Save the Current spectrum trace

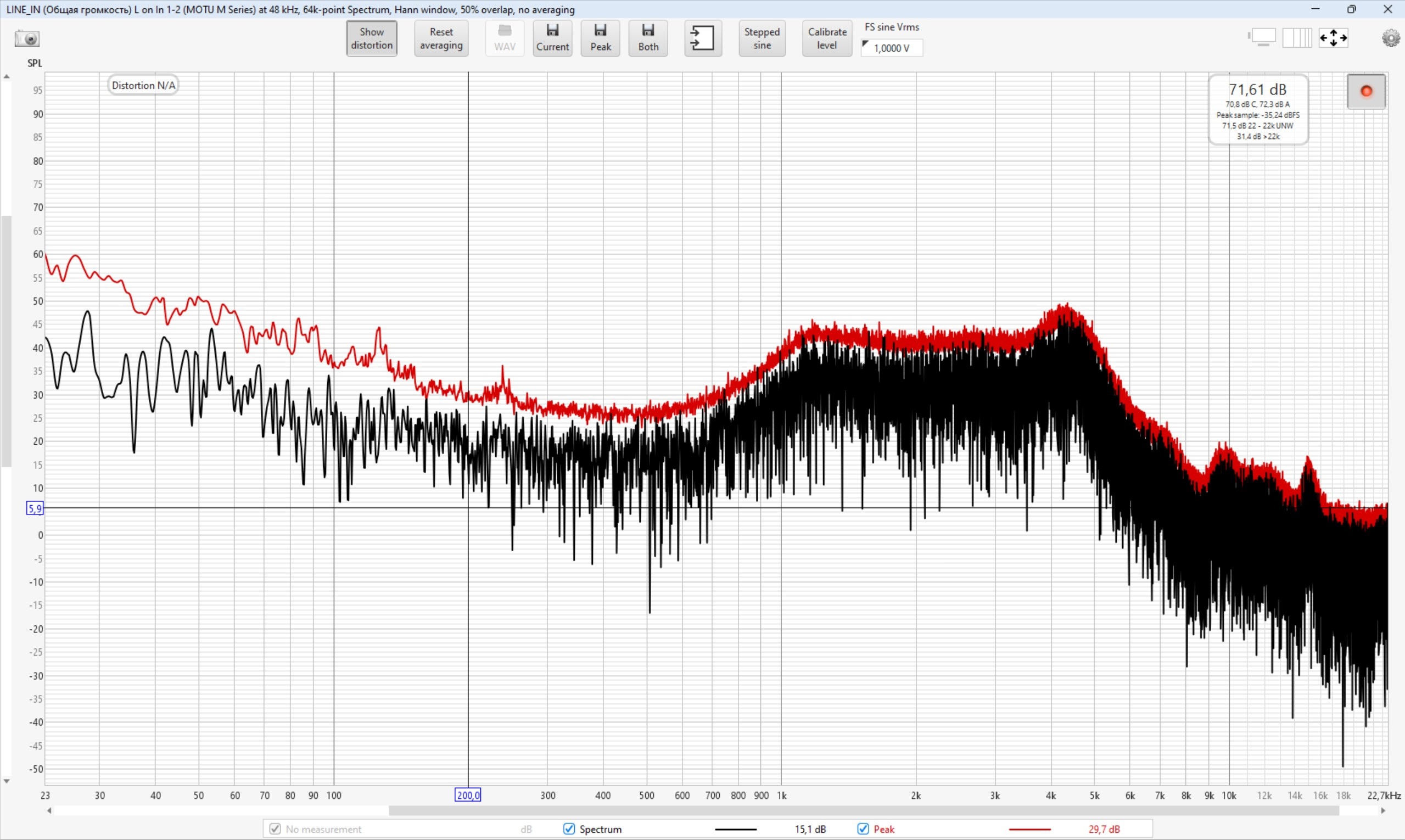click(552, 38)
